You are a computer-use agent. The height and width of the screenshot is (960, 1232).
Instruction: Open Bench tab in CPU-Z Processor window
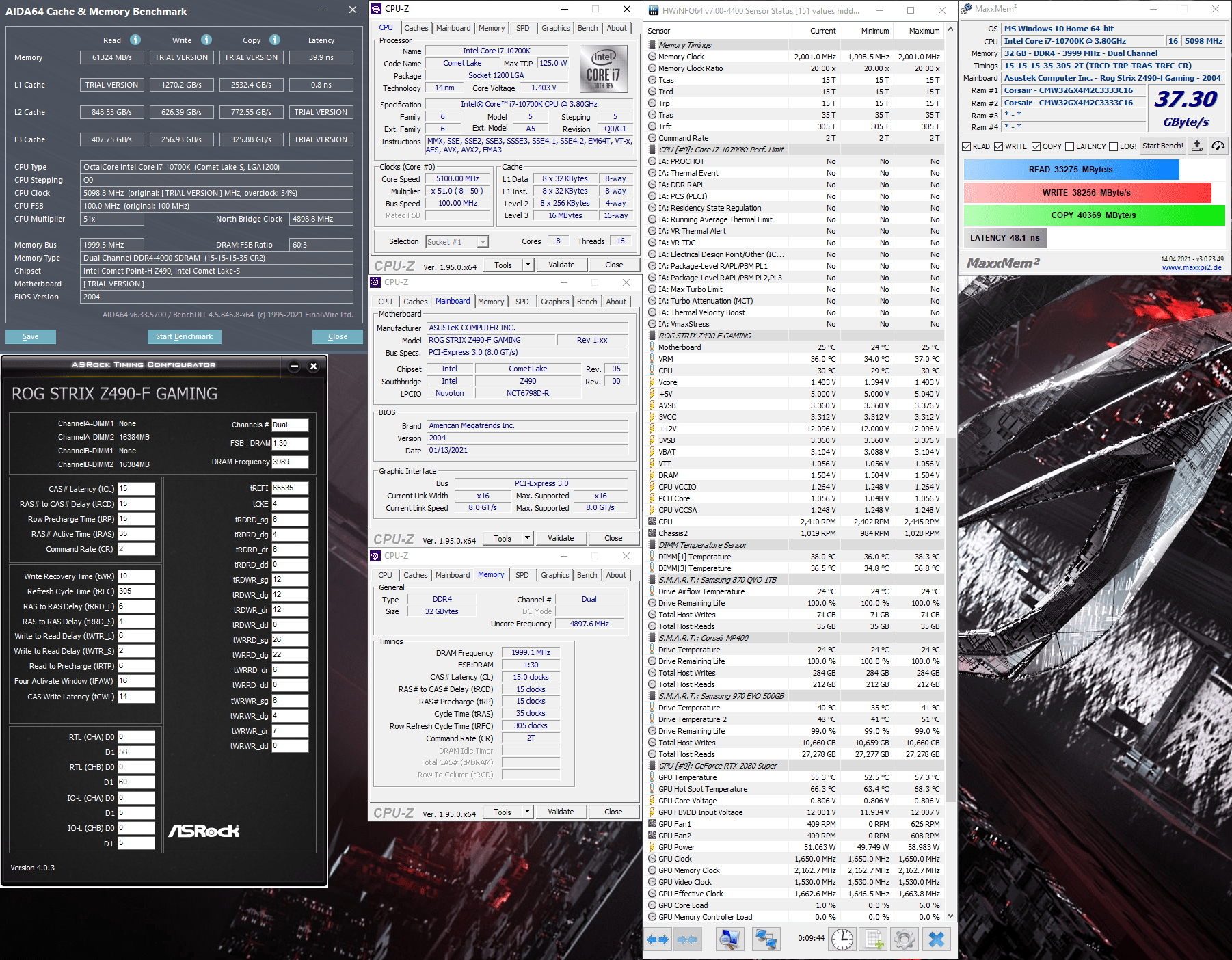tap(588, 28)
